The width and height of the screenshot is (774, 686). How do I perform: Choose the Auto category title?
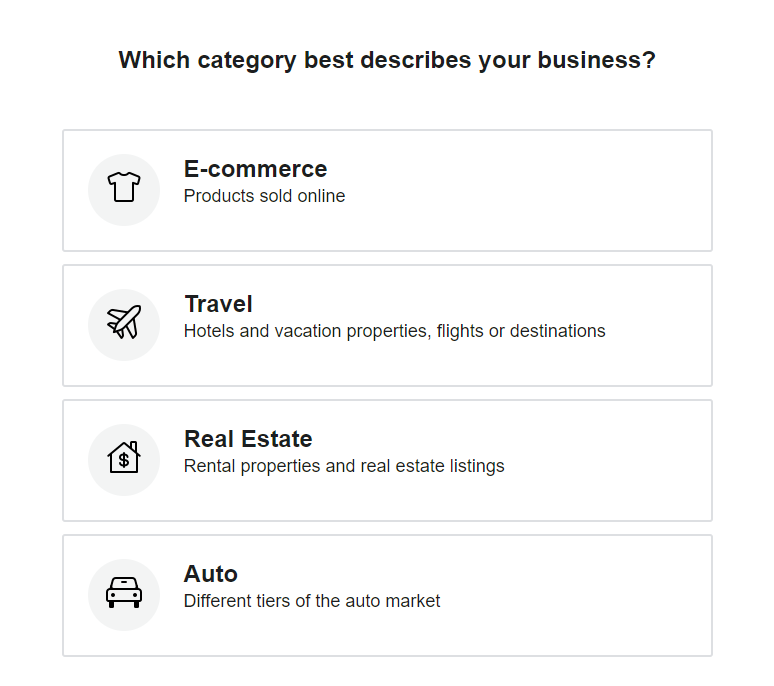(x=210, y=574)
